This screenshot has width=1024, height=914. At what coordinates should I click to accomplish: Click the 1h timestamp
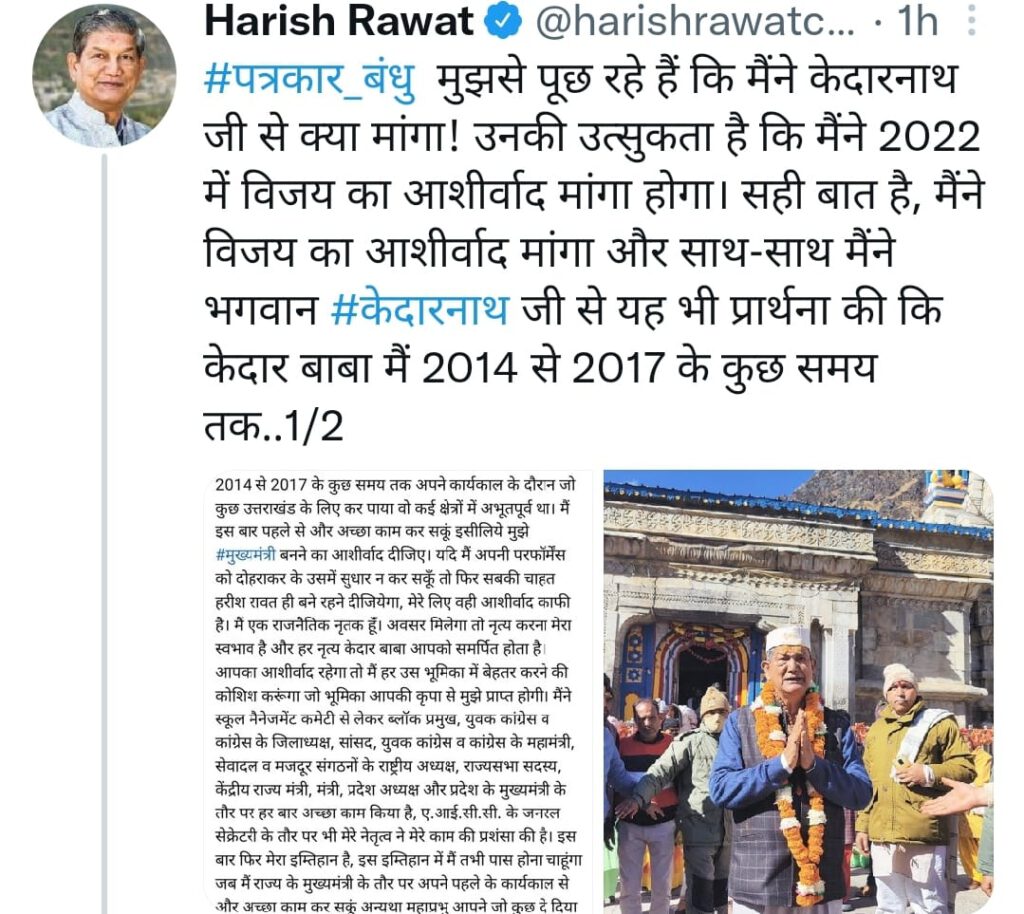tap(918, 22)
